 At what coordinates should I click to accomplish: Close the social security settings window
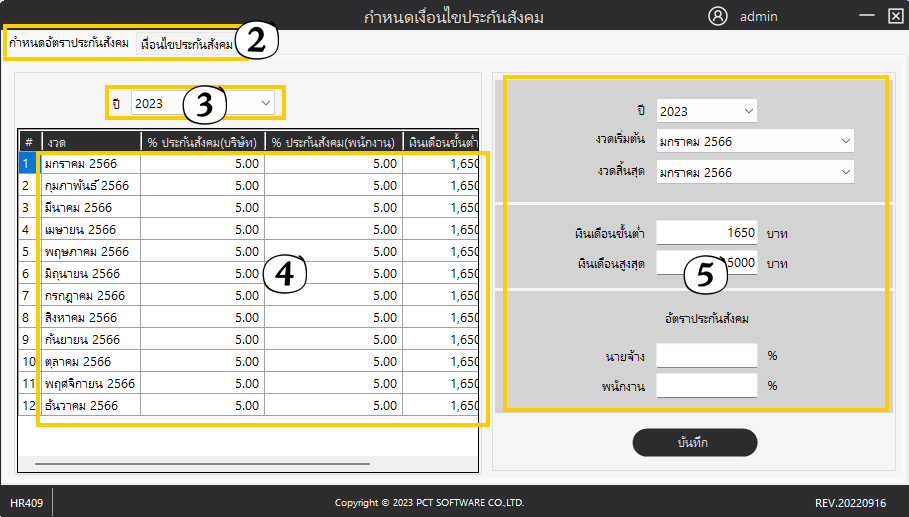click(x=895, y=16)
